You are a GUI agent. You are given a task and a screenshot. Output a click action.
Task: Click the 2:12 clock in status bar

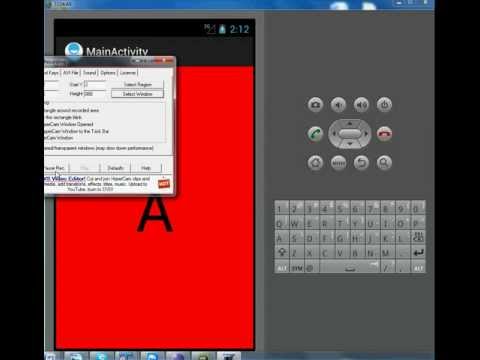239,29
